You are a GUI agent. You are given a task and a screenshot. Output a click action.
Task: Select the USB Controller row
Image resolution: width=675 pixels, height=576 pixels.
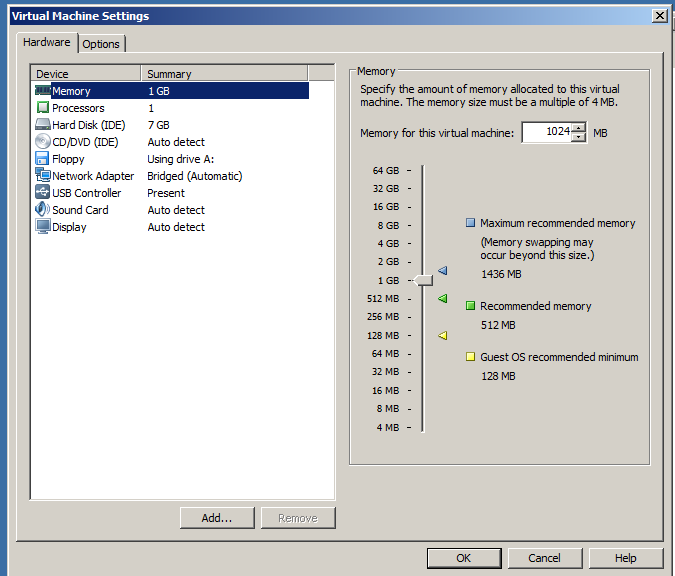point(171,193)
